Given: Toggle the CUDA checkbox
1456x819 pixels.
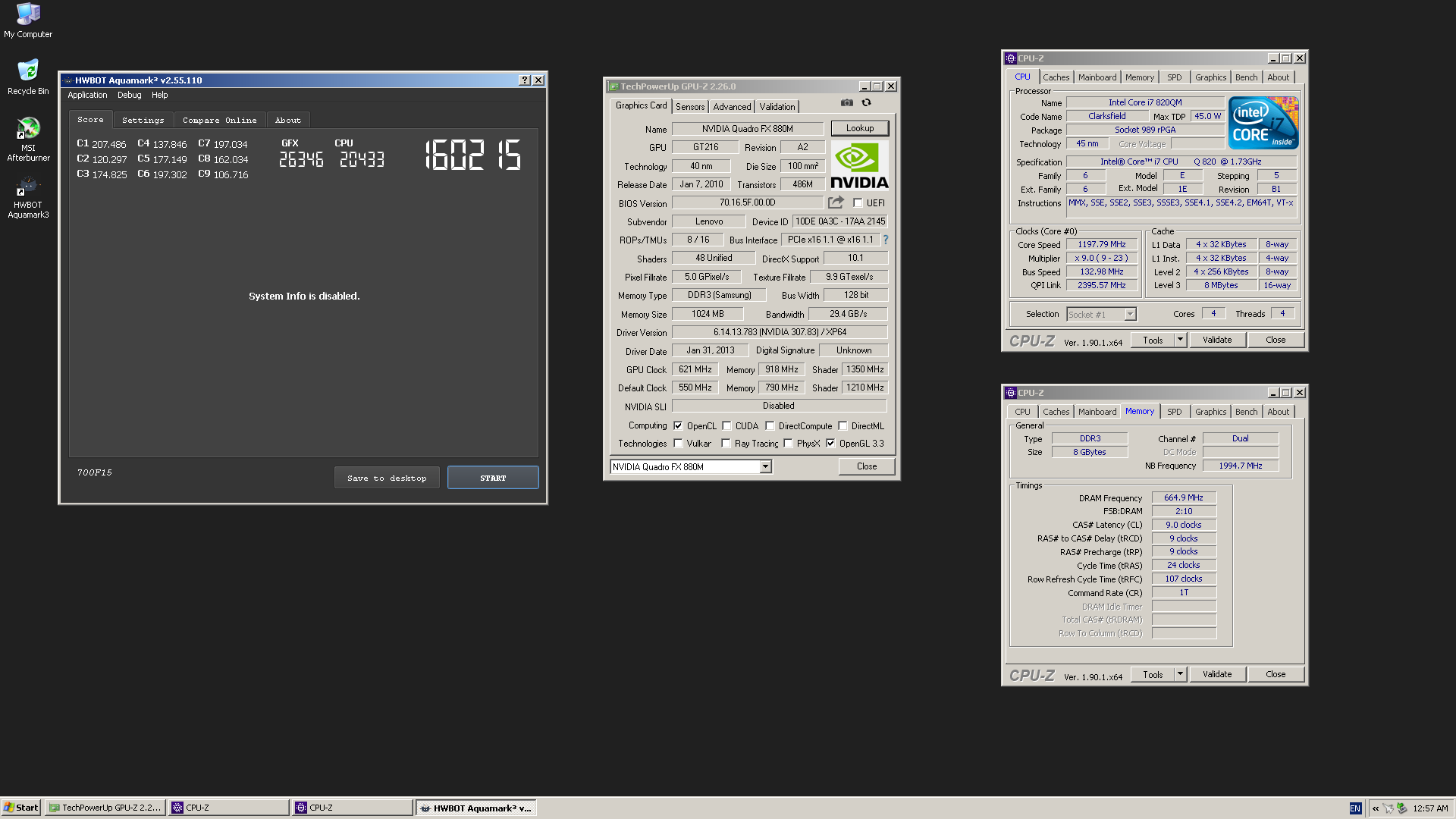Looking at the screenshot, I should (x=726, y=426).
